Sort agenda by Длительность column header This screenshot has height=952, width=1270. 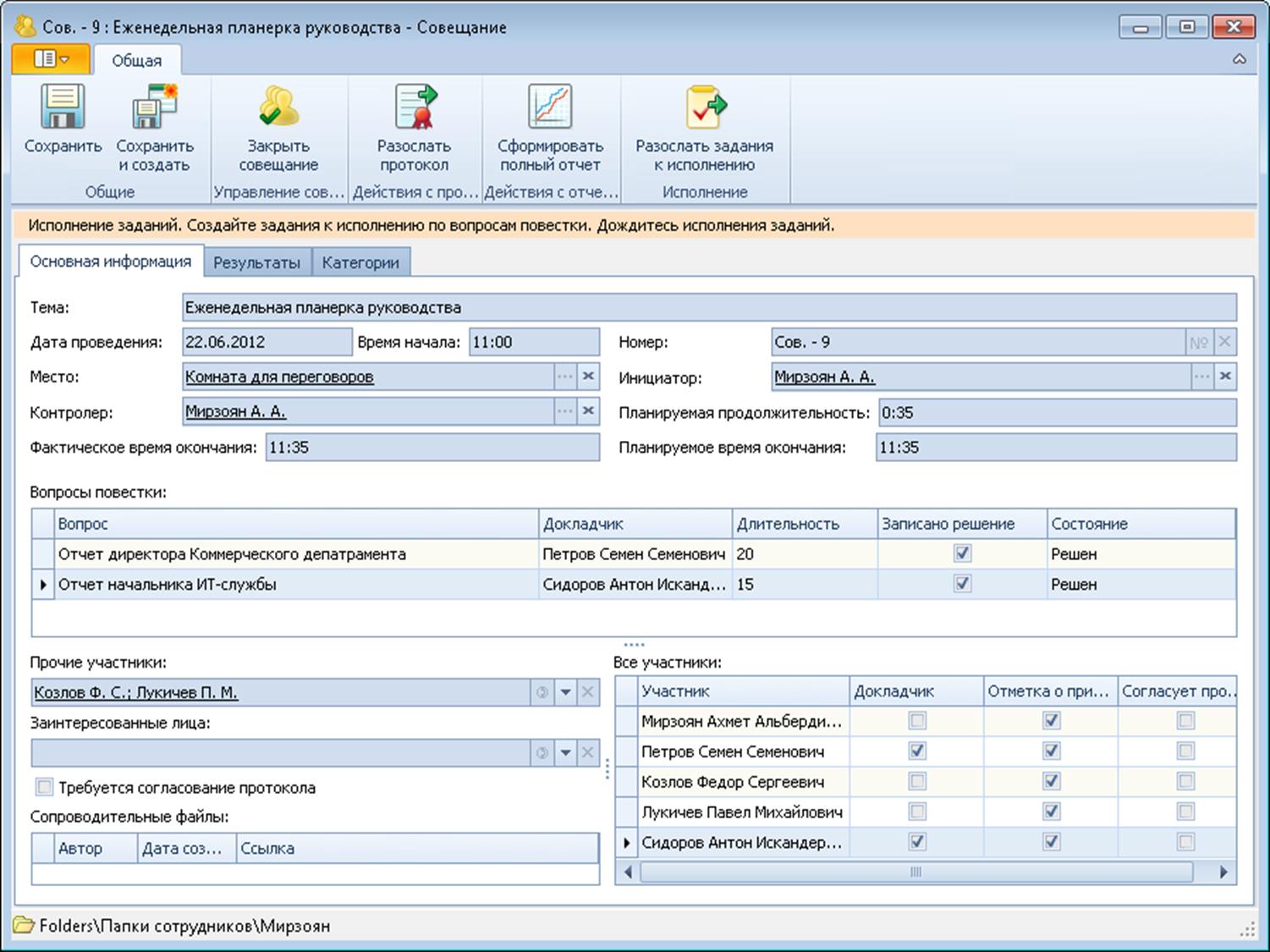tap(805, 524)
